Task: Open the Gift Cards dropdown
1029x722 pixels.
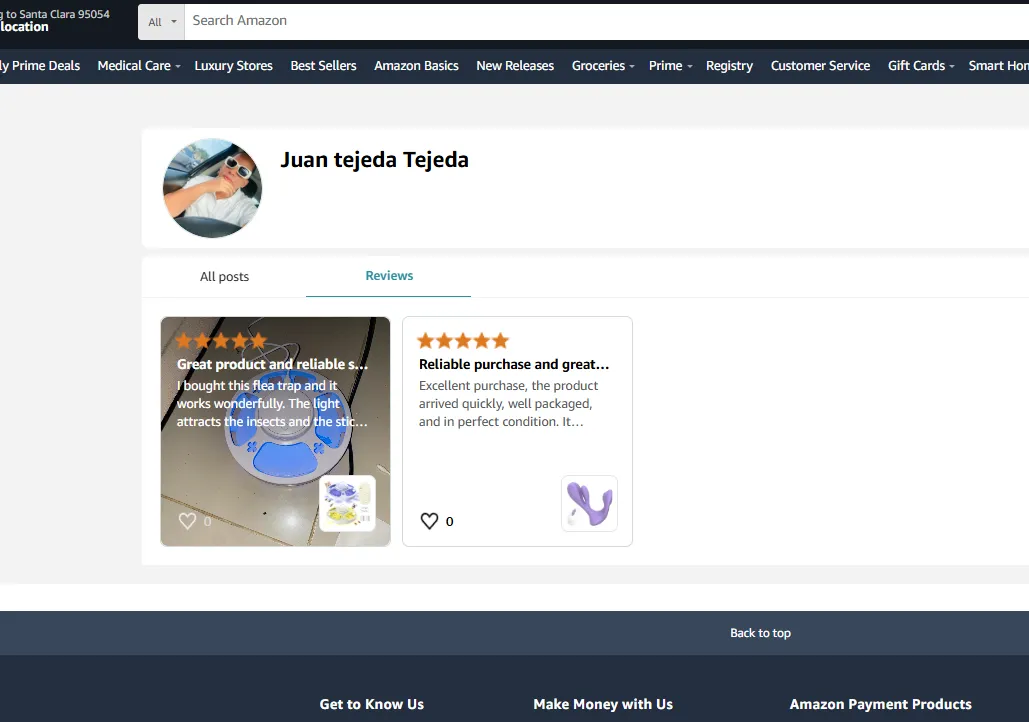Action: [x=919, y=65]
